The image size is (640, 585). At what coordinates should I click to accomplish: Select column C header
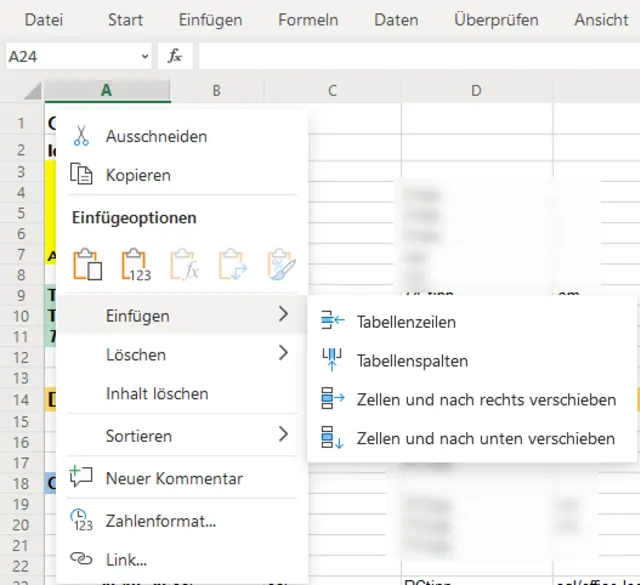coord(333,90)
